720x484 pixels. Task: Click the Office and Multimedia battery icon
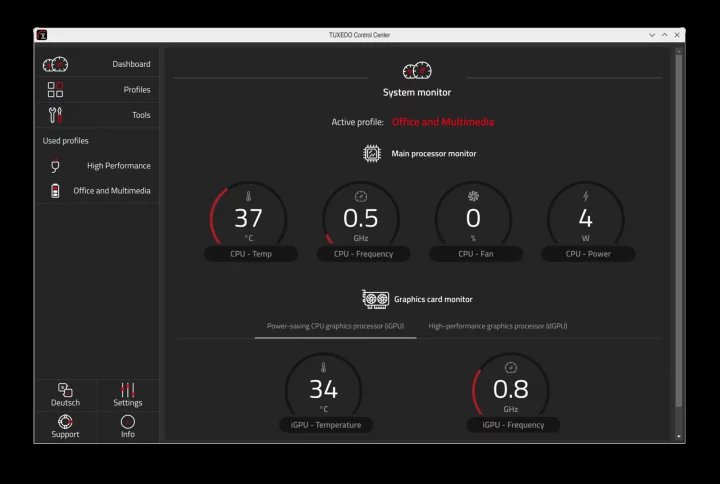point(55,191)
